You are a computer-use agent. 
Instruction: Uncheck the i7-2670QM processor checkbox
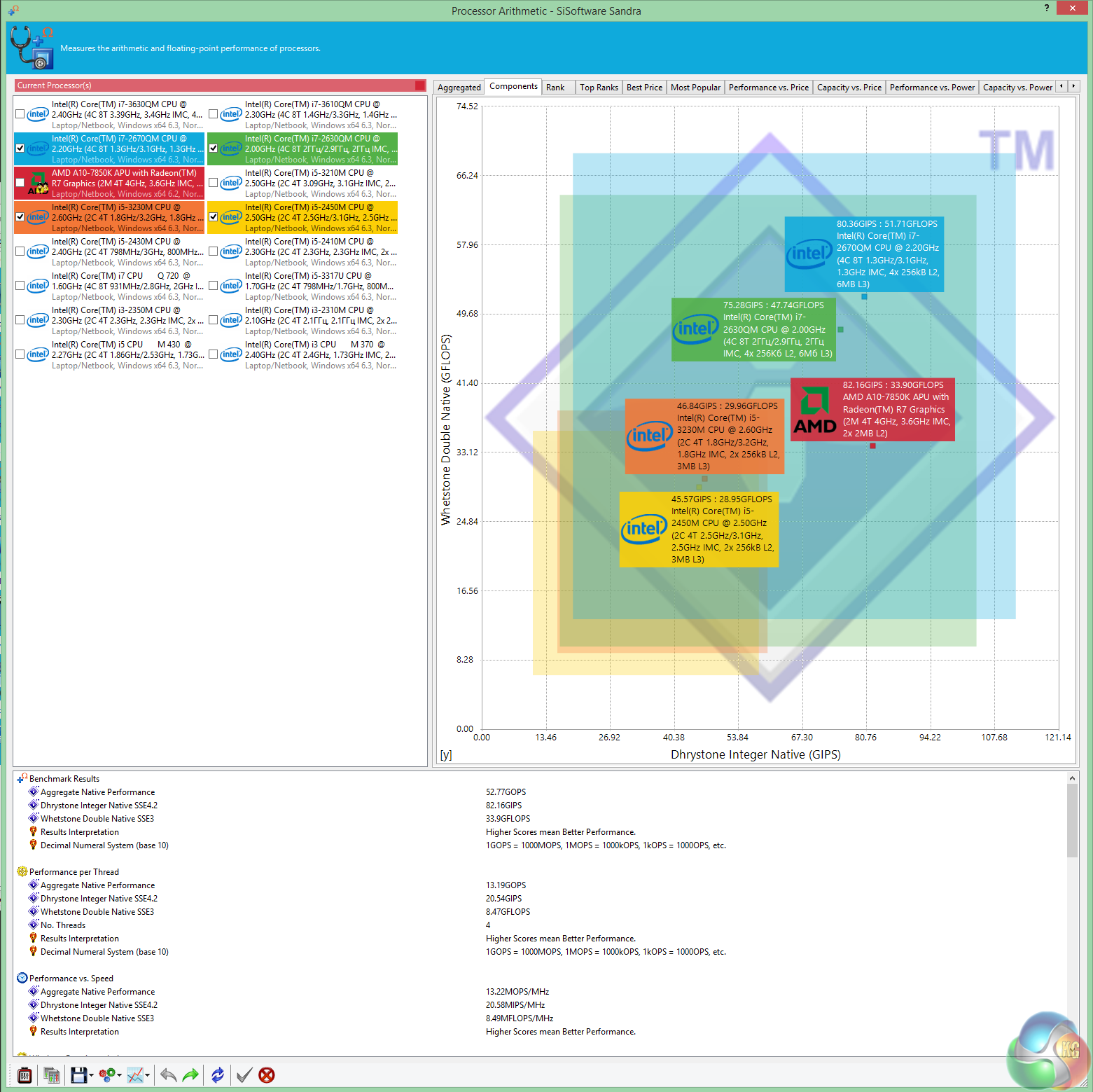click(x=20, y=148)
